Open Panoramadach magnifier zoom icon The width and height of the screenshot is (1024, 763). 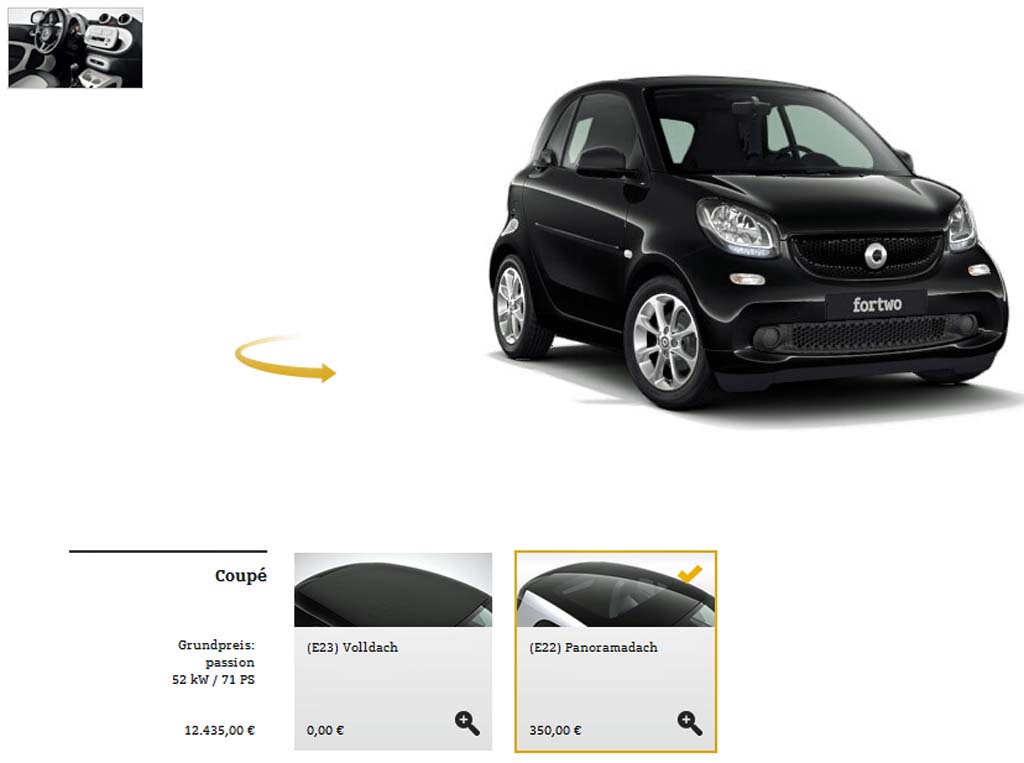(690, 723)
